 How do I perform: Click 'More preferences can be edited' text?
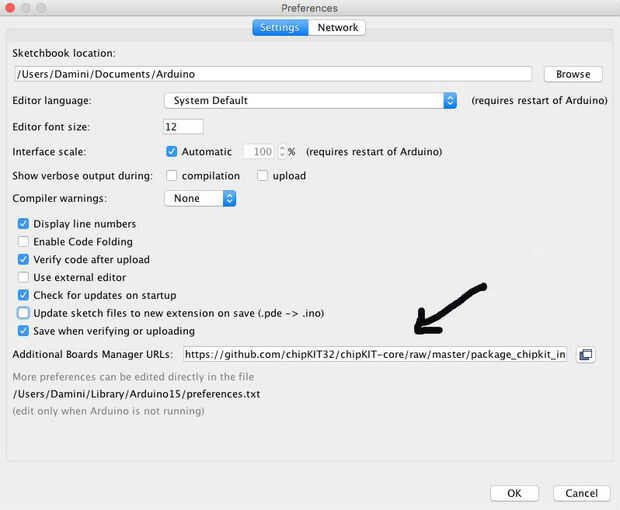point(133,377)
